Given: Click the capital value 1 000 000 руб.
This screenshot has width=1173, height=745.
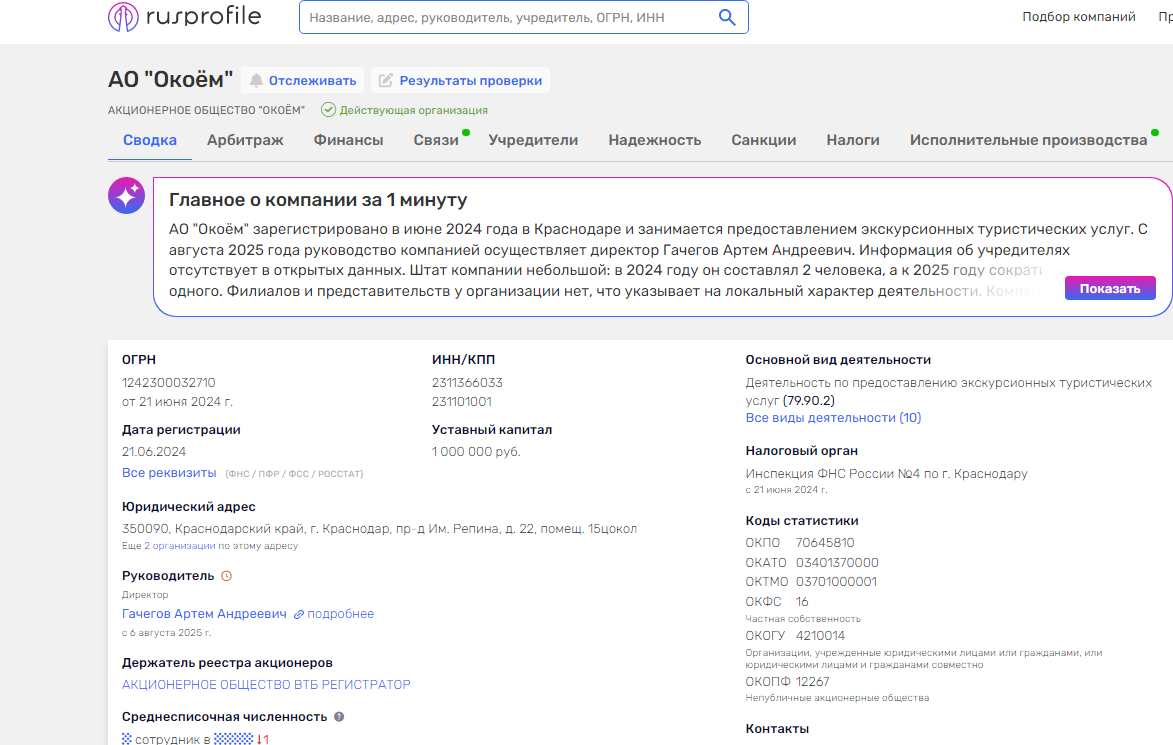Looking at the screenshot, I should point(476,452).
